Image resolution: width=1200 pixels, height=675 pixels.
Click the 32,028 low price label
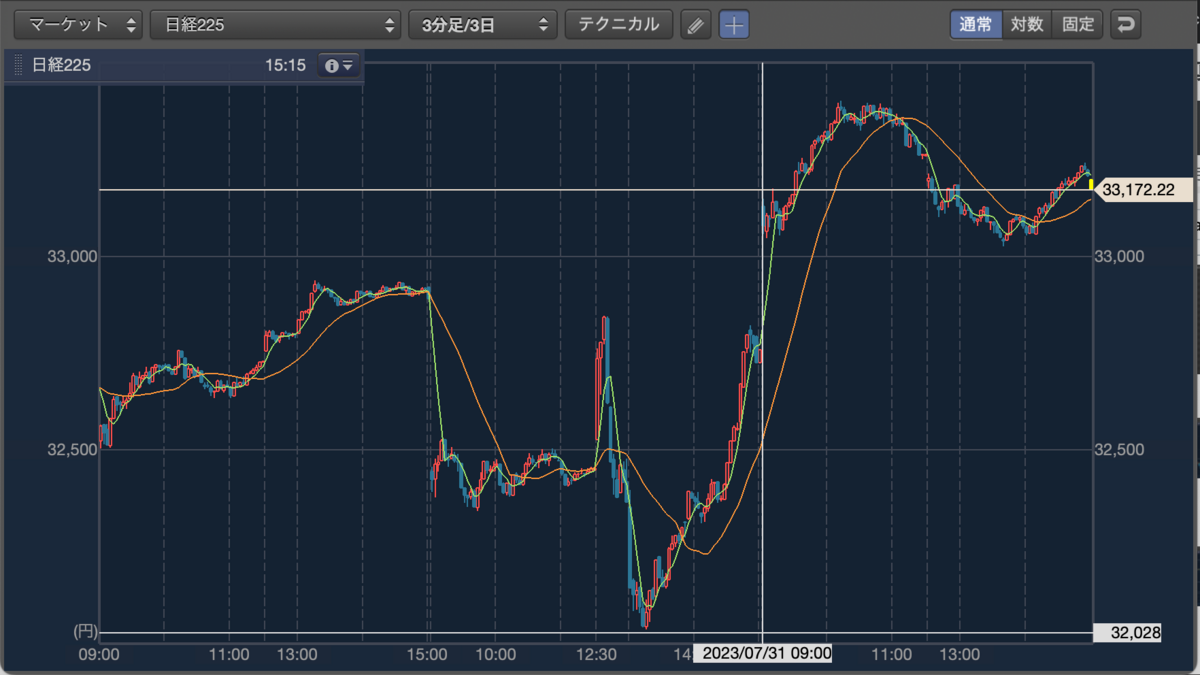1128,633
